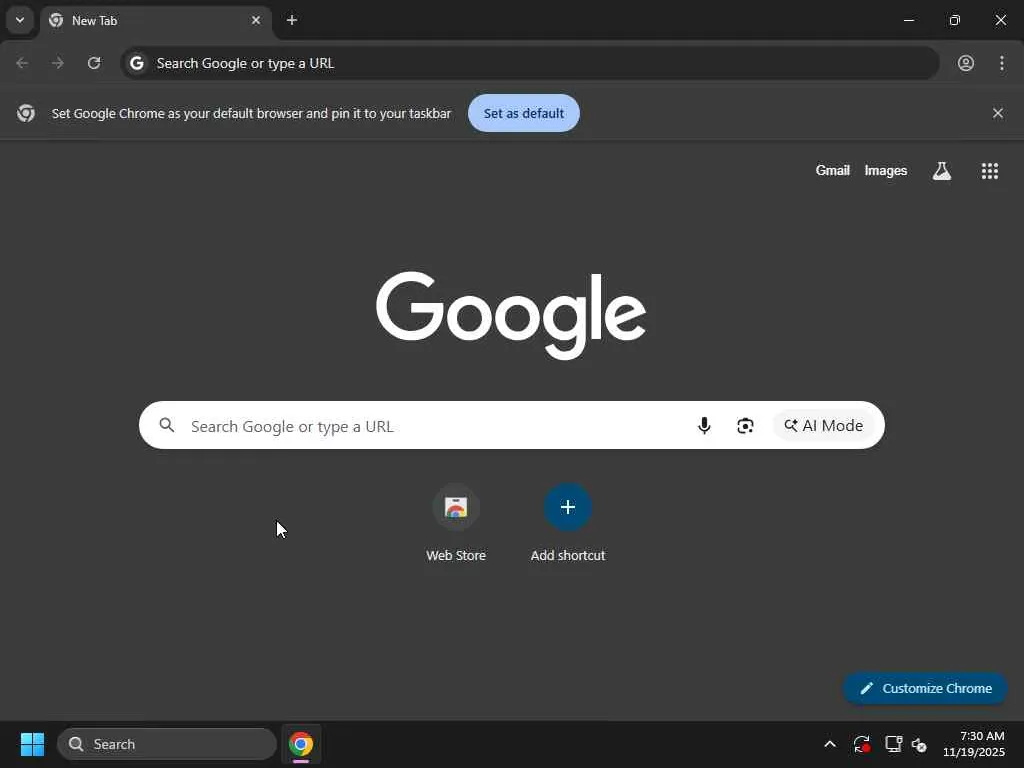Screen dimensions: 1024x768
Task: Open Search Labs flask icon
Action: click(x=942, y=171)
